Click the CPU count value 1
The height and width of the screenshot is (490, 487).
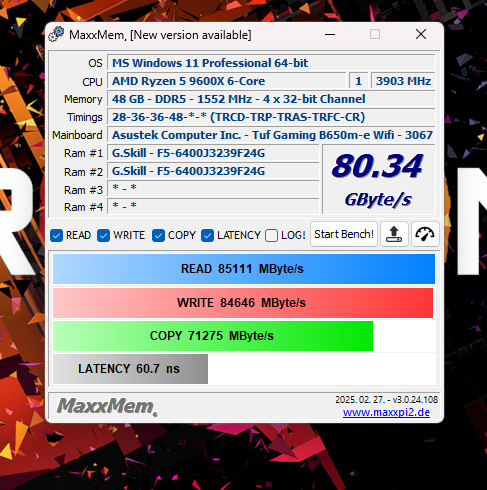pyautogui.click(x=359, y=81)
